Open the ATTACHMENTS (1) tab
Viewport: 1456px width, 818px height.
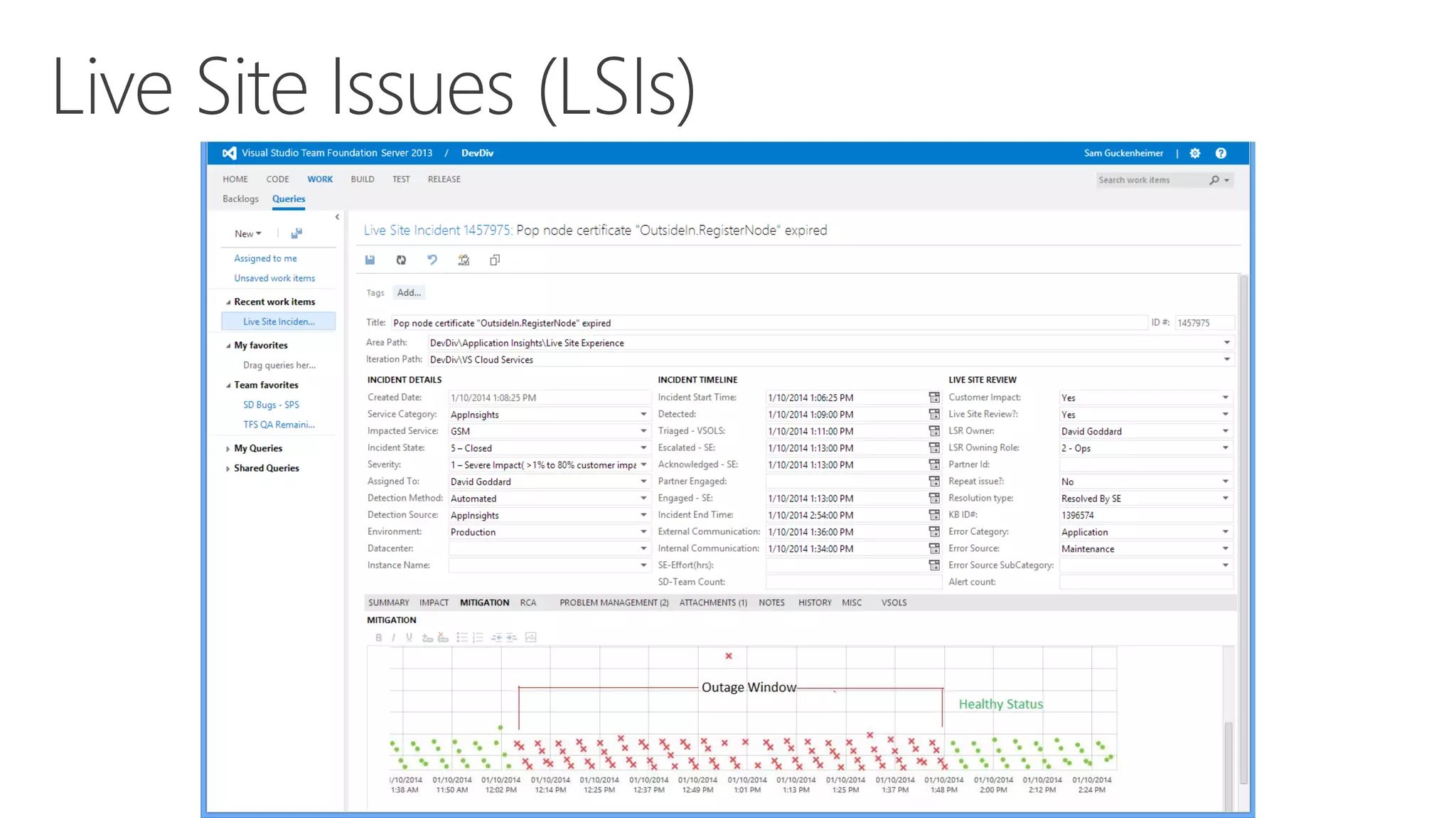coord(713,602)
